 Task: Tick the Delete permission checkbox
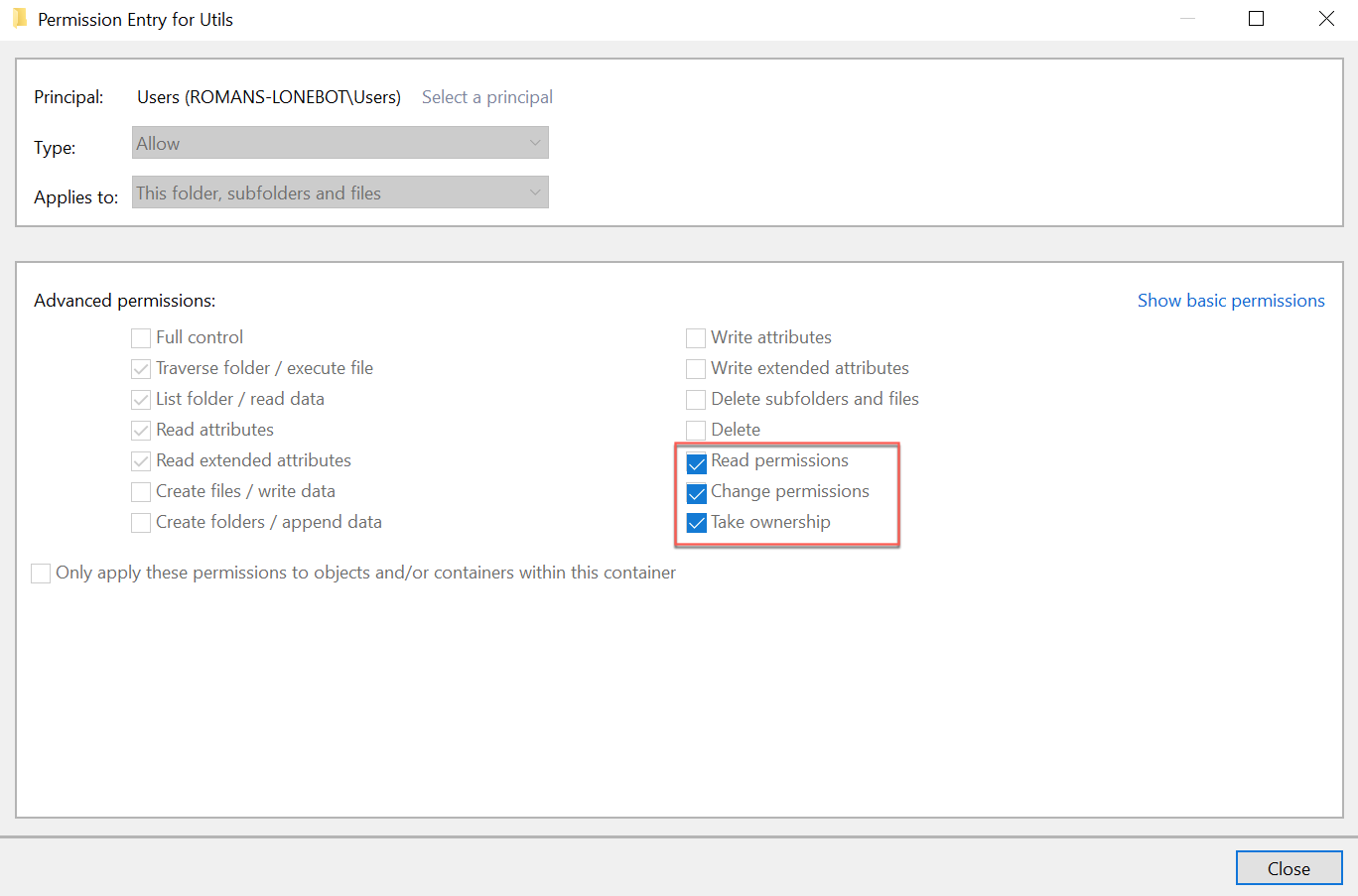tap(696, 431)
